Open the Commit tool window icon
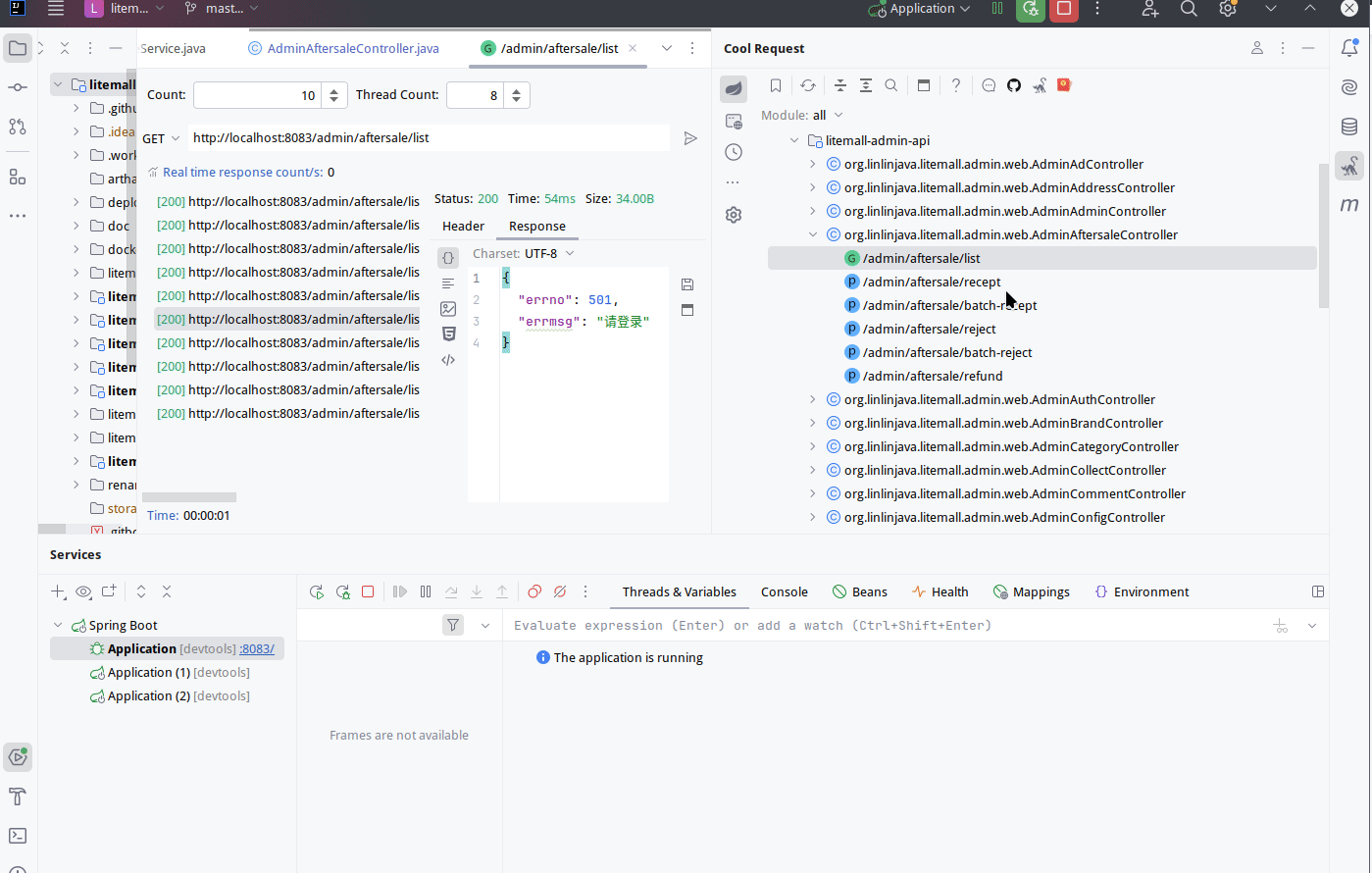The image size is (1372, 873). pos(18,87)
